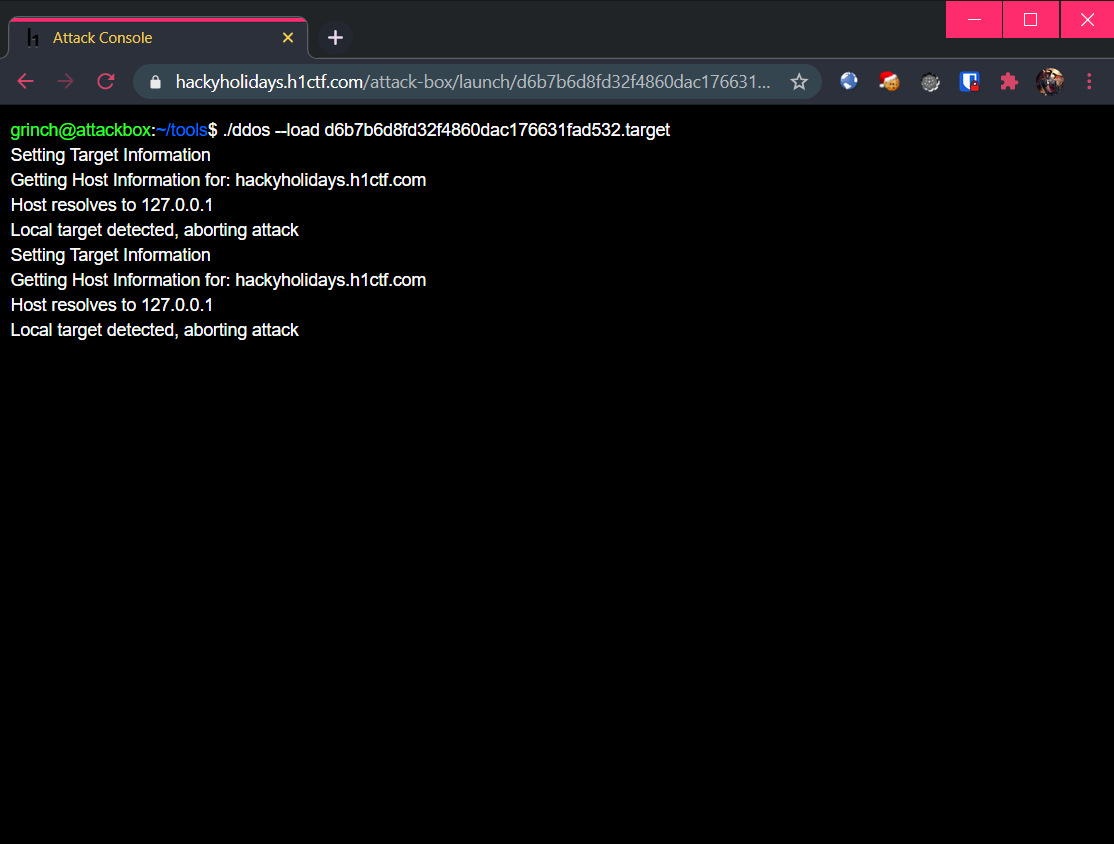Viewport: 1114px width, 844px height.
Task: Click the grinch@attackbox prompt text
Action: pyautogui.click(x=80, y=130)
